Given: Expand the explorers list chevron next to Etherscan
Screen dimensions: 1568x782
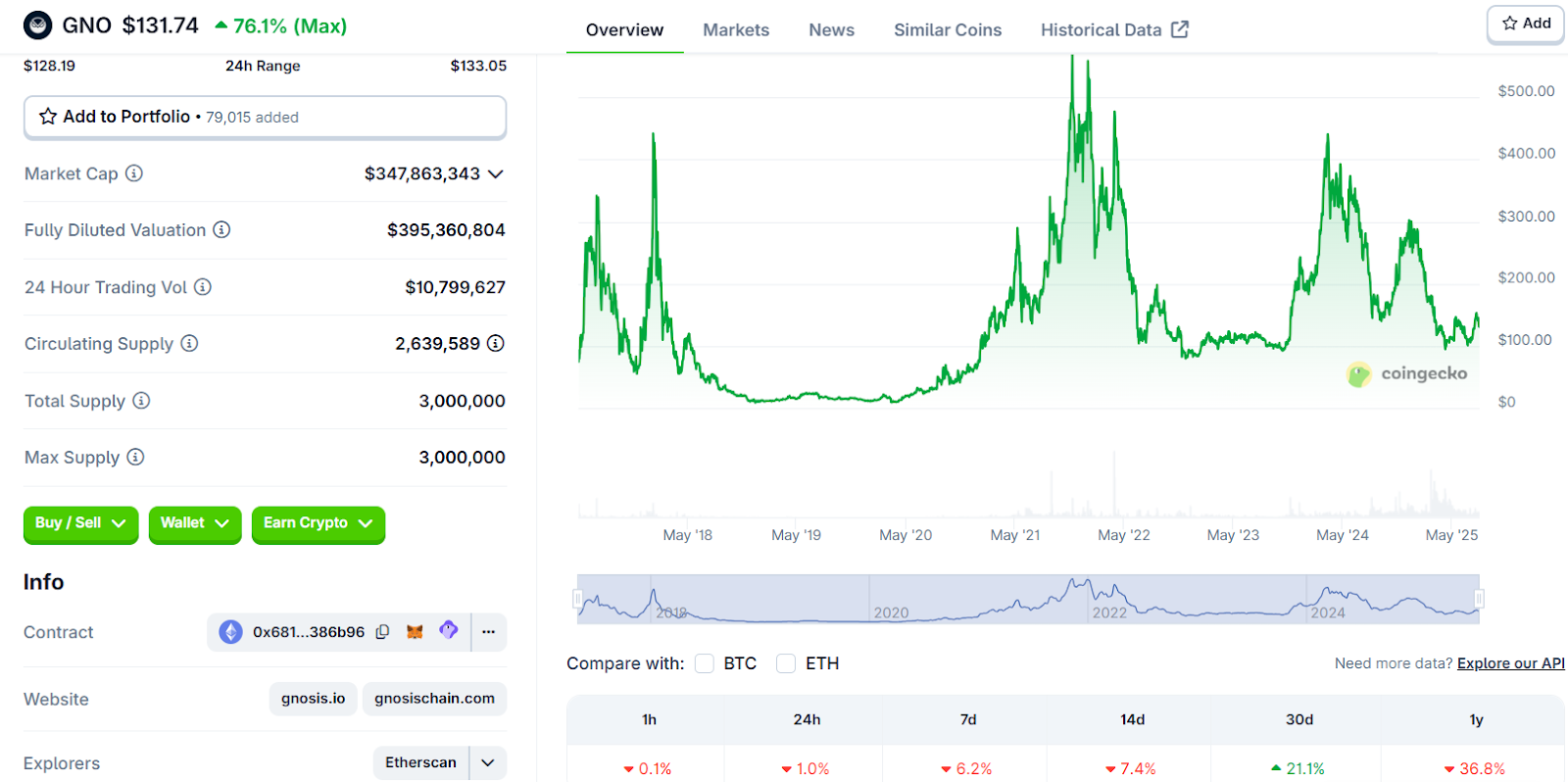Looking at the screenshot, I should click(488, 762).
